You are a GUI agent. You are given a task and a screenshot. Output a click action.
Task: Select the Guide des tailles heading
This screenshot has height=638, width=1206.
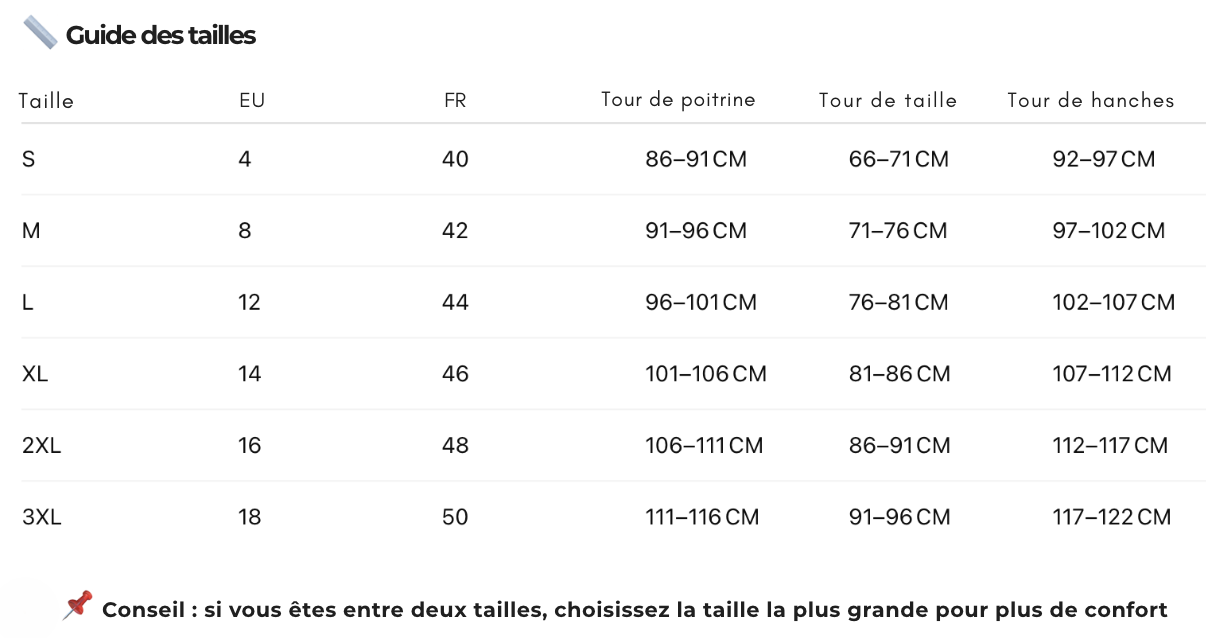pyautogui.click(x=161, y=35)
